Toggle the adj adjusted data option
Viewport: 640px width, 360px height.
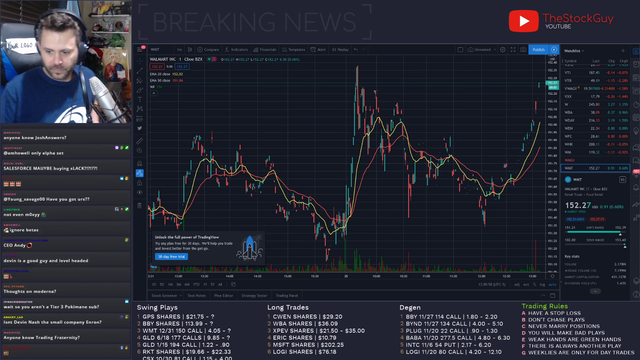coord(517,284)
